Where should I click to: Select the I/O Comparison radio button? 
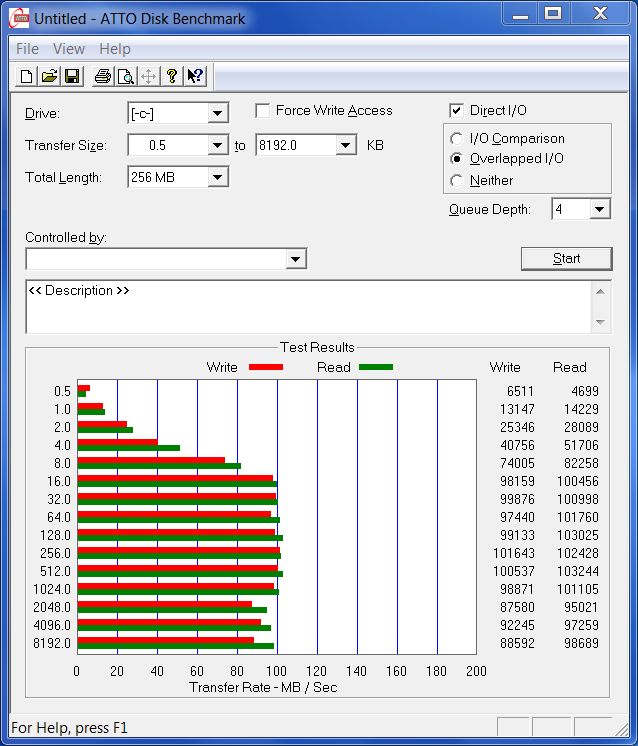456,138
